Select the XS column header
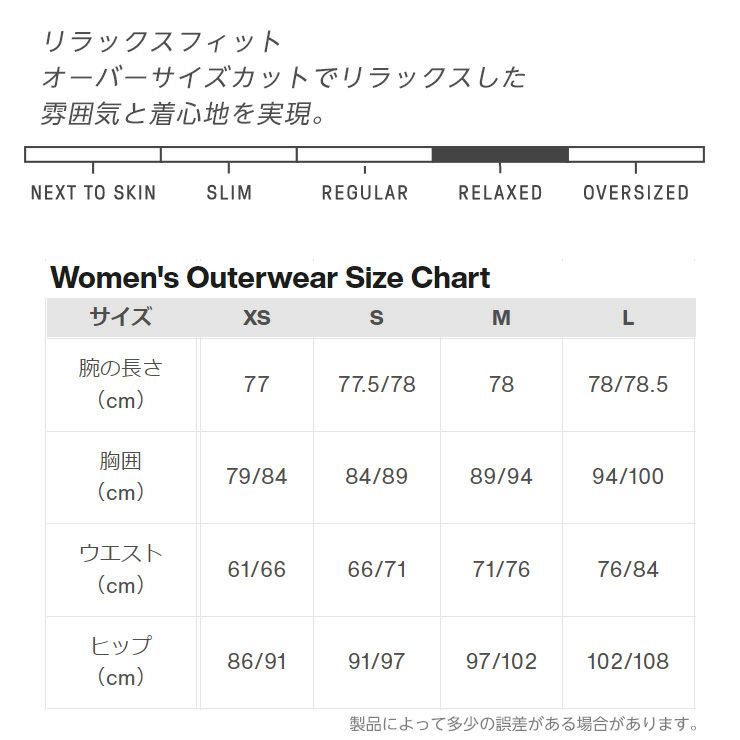740x740 pixels. (x=256, y=318)
